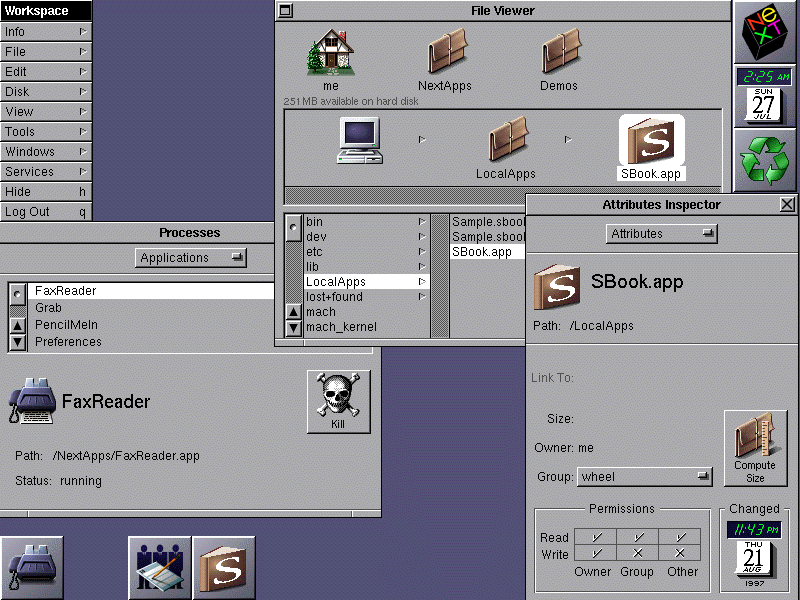Open the Applications pop-up in Processes

point(191,258)
